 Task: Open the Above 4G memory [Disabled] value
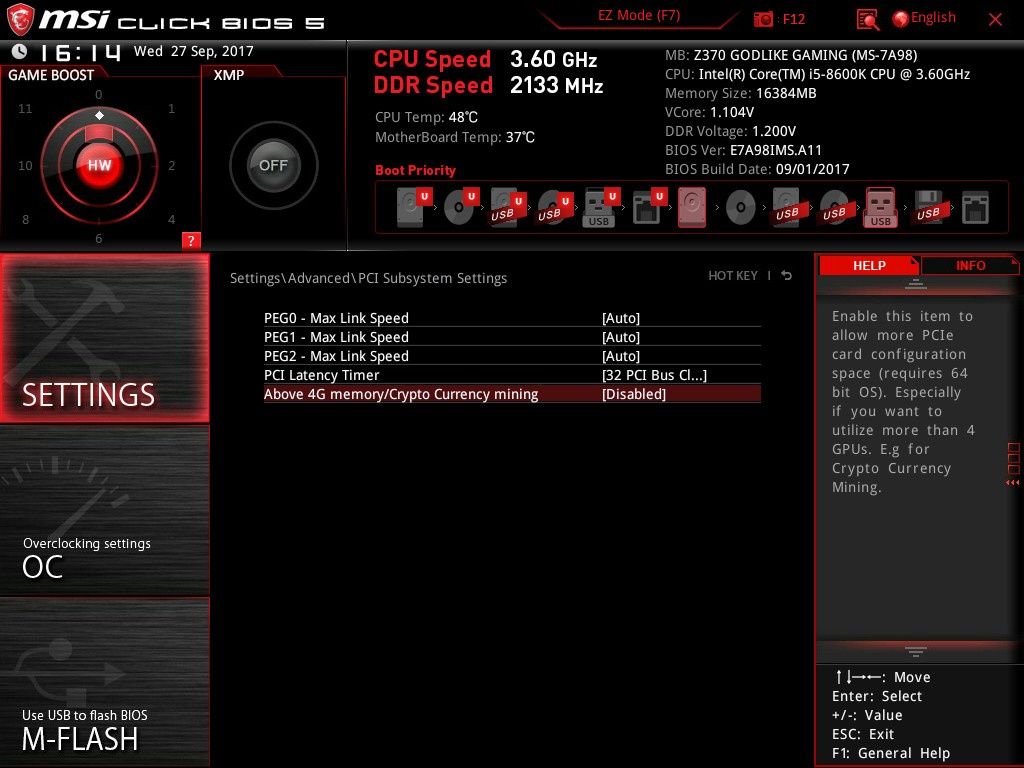pos(633,394)
